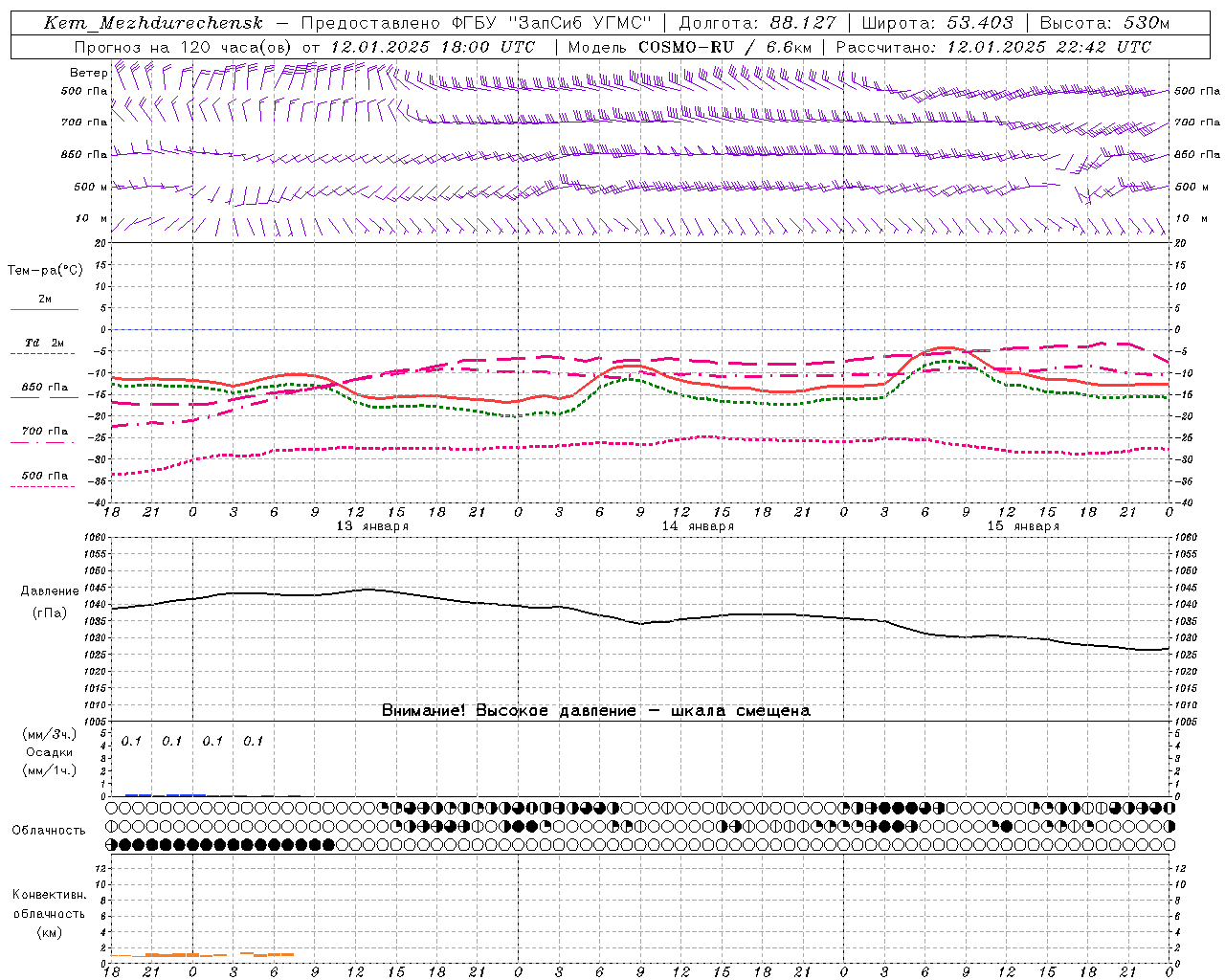Click the 700 гПа label in the temperature legend
The width and height of the screenshot is (1225, 980).
(x=45, y=432)
